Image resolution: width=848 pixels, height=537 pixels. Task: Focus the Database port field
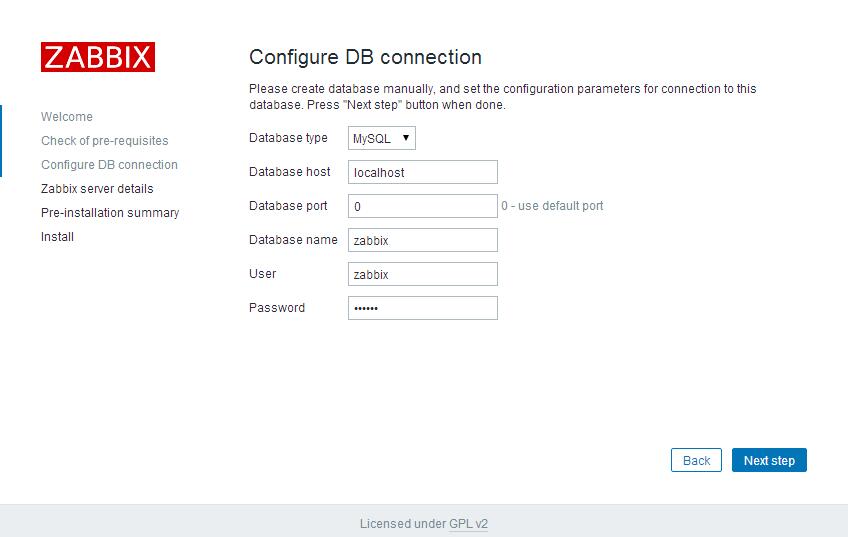pyautogui.click(x=422, y=206)
